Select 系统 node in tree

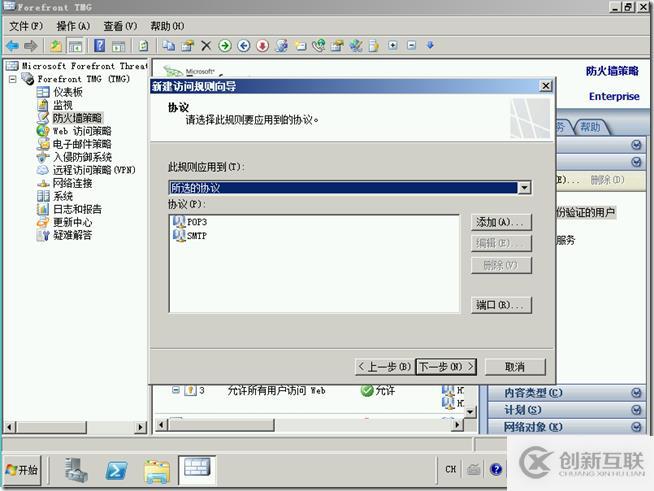click(63, 196)
